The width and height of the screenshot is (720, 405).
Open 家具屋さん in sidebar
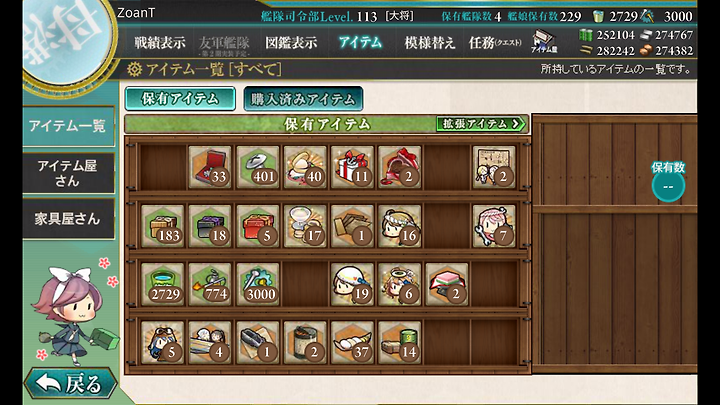tap(68, 219)
